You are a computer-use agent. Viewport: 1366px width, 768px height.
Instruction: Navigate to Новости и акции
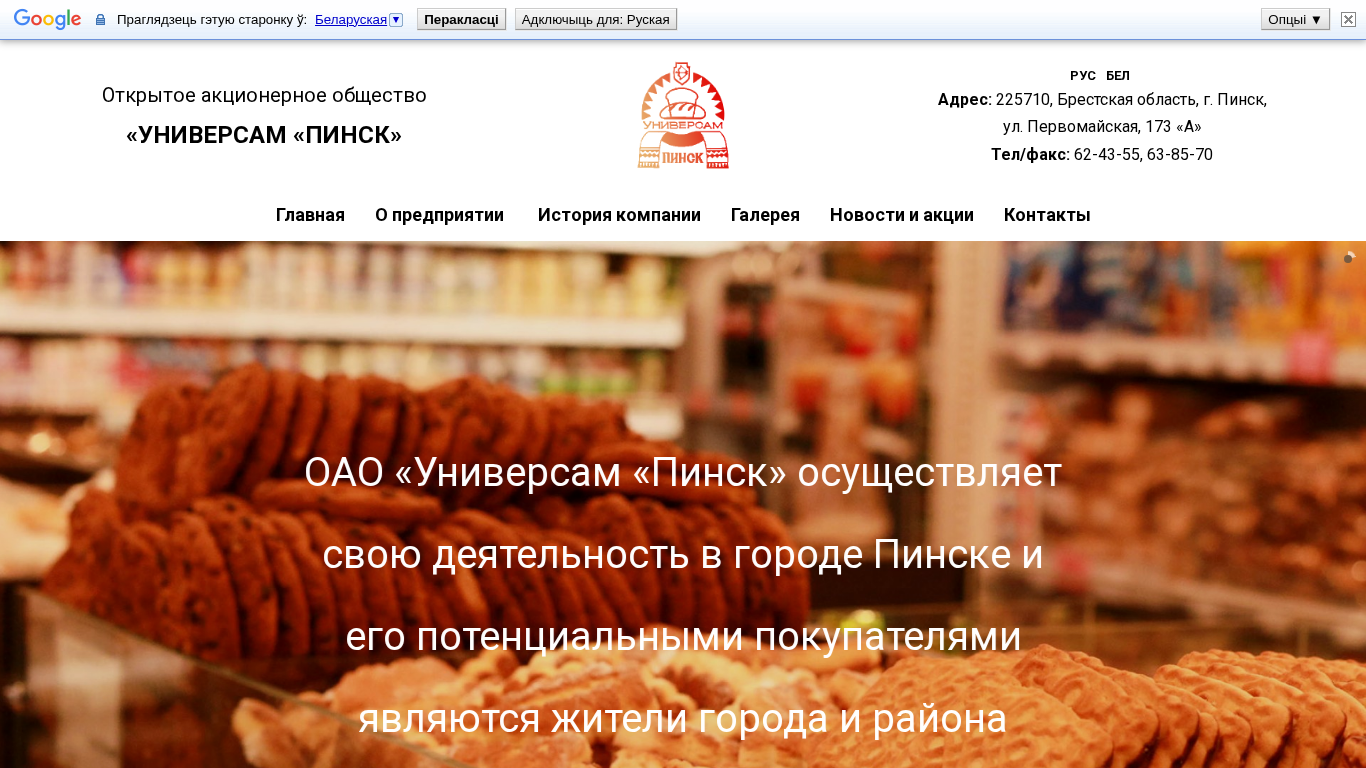(902, 215)
